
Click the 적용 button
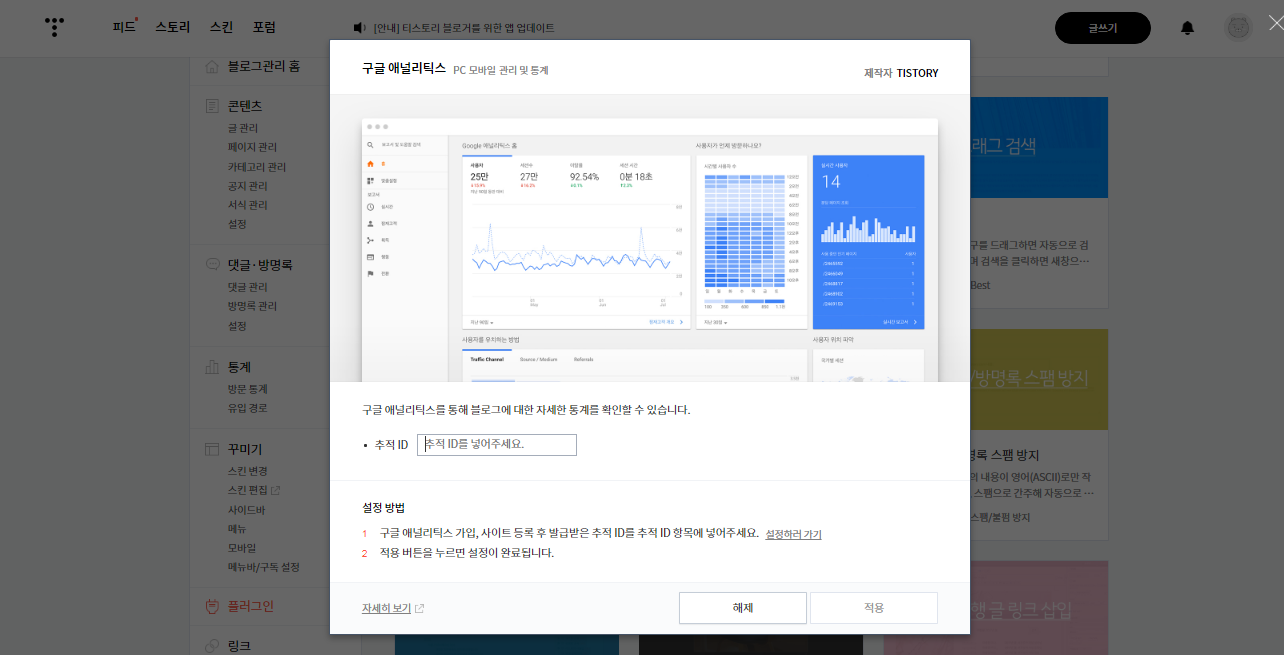874,608
